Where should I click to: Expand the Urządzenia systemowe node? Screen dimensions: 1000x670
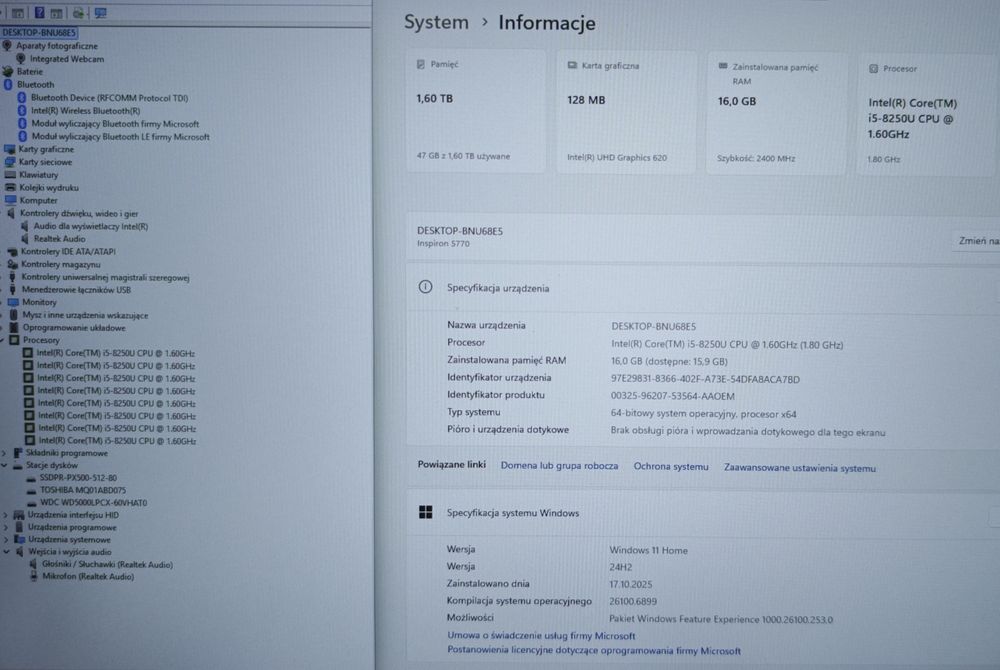6,540
